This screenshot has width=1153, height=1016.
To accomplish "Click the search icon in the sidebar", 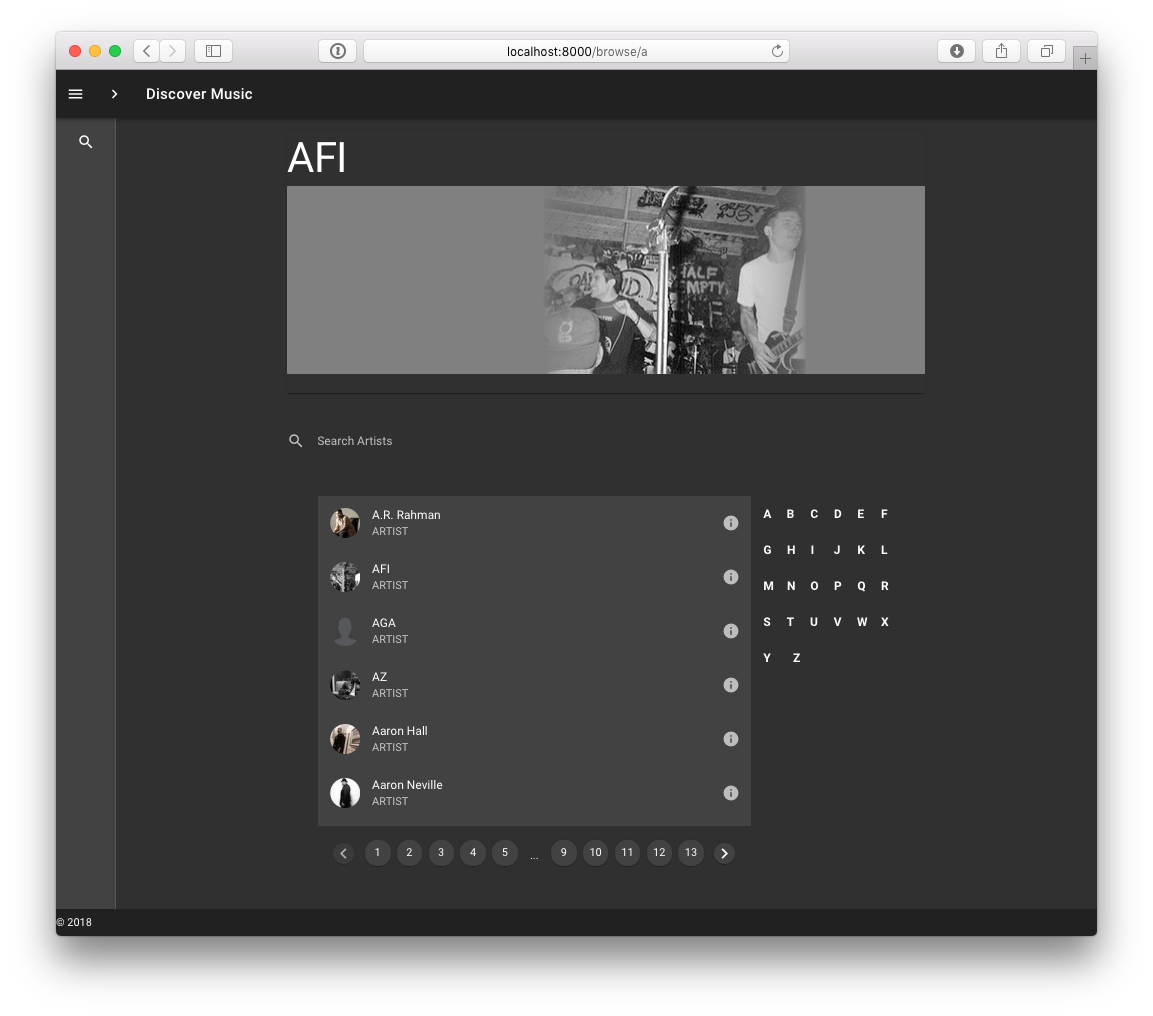I will 85,141.
